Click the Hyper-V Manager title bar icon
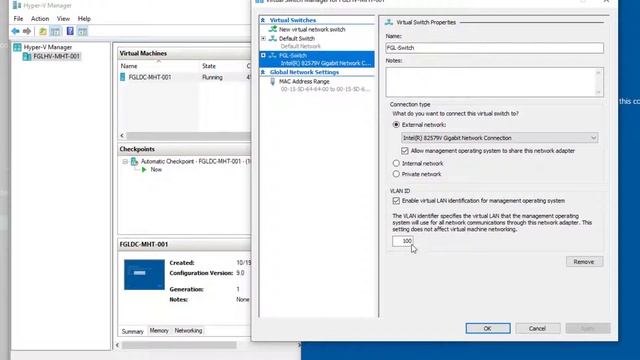Image resolution: width=640 pixels, height=360 pixels. point(17,5)
